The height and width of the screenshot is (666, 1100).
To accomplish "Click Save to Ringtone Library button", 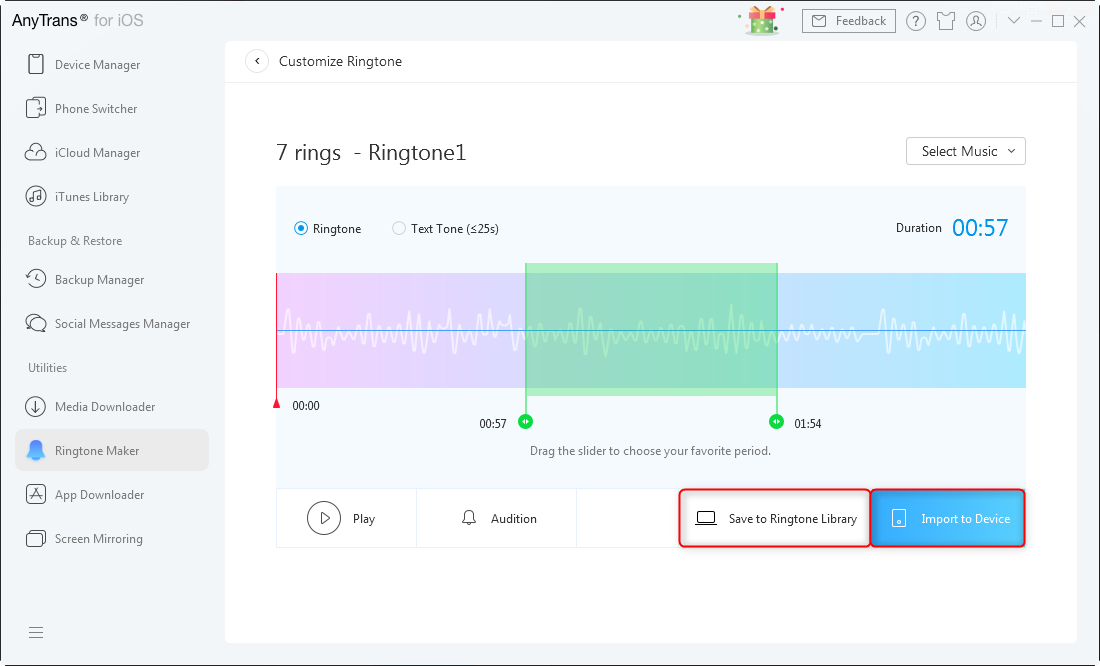I will (x=775, y=519).
